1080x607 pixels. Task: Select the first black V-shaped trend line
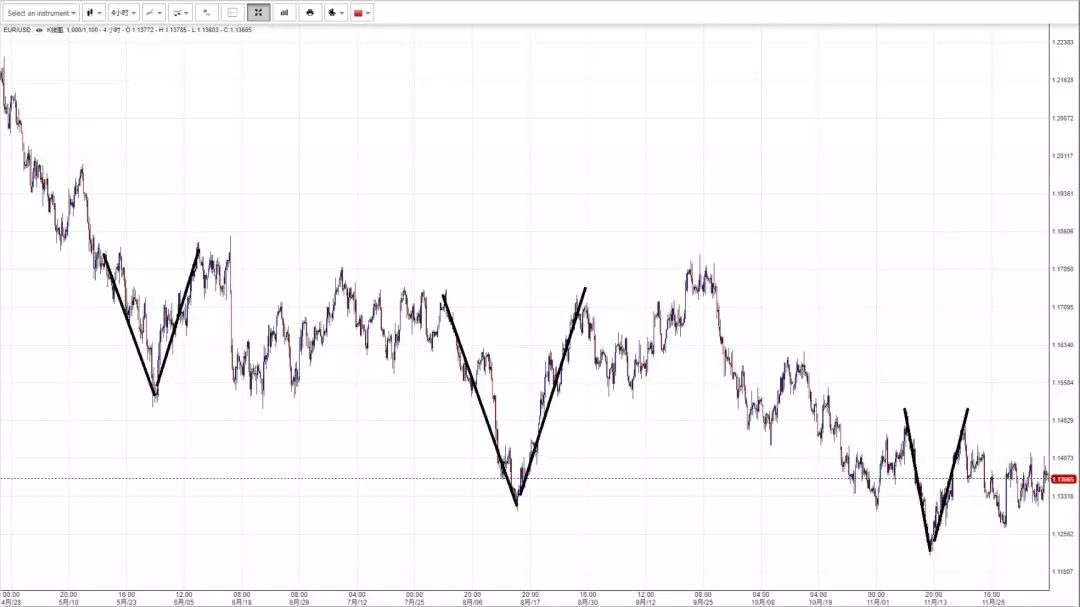pos(130,326)
